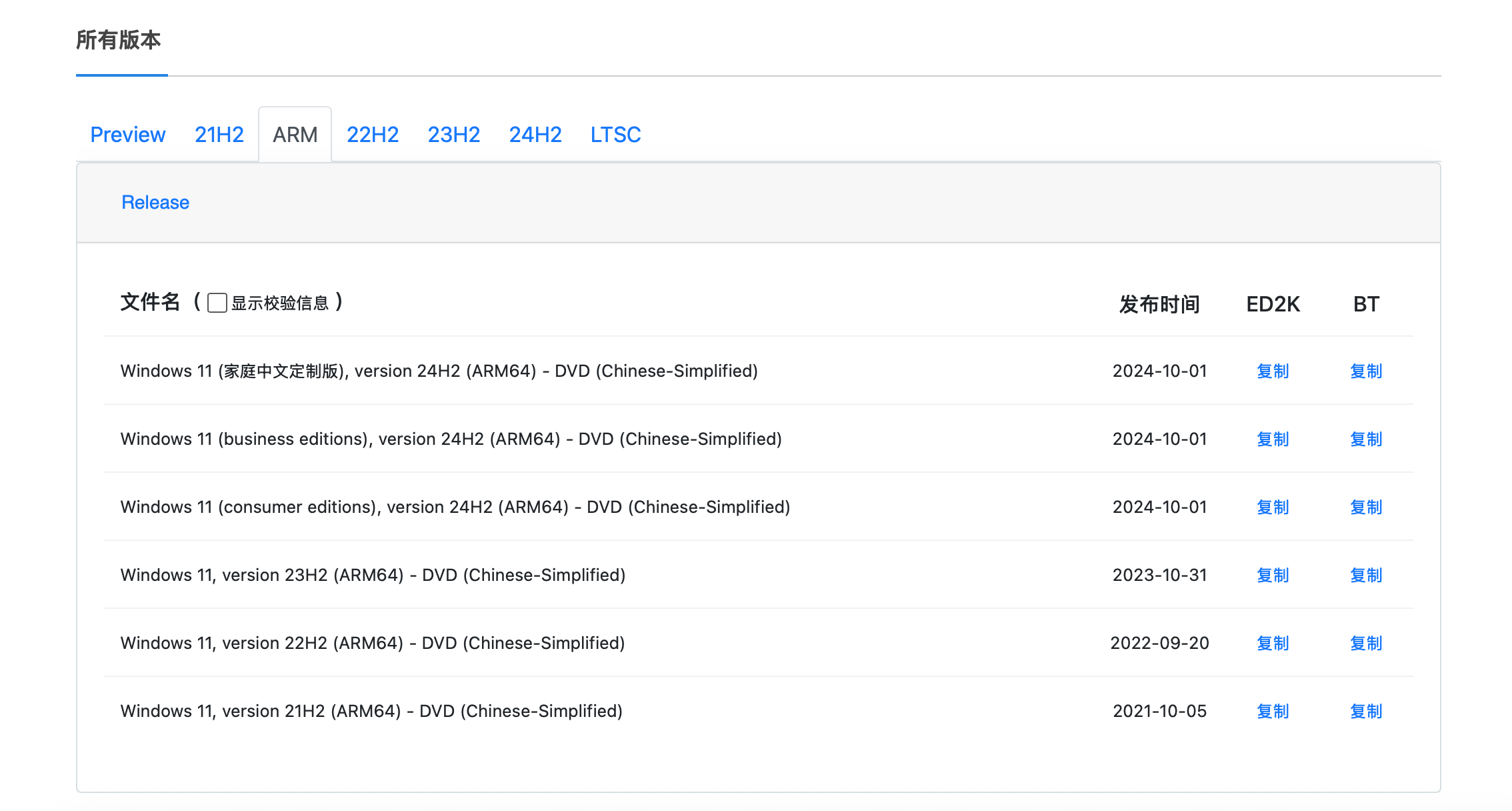Click the BT column header
Viewport: 1512px width, 811px height.
pyautogui.click(x=1366, y=304)
